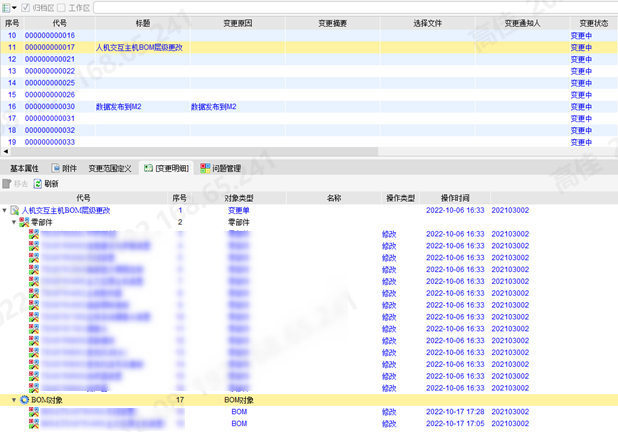Viewport: 618px width, 432px height.
Task: Toggle the 工作区 checkbox
Action: 62,8
